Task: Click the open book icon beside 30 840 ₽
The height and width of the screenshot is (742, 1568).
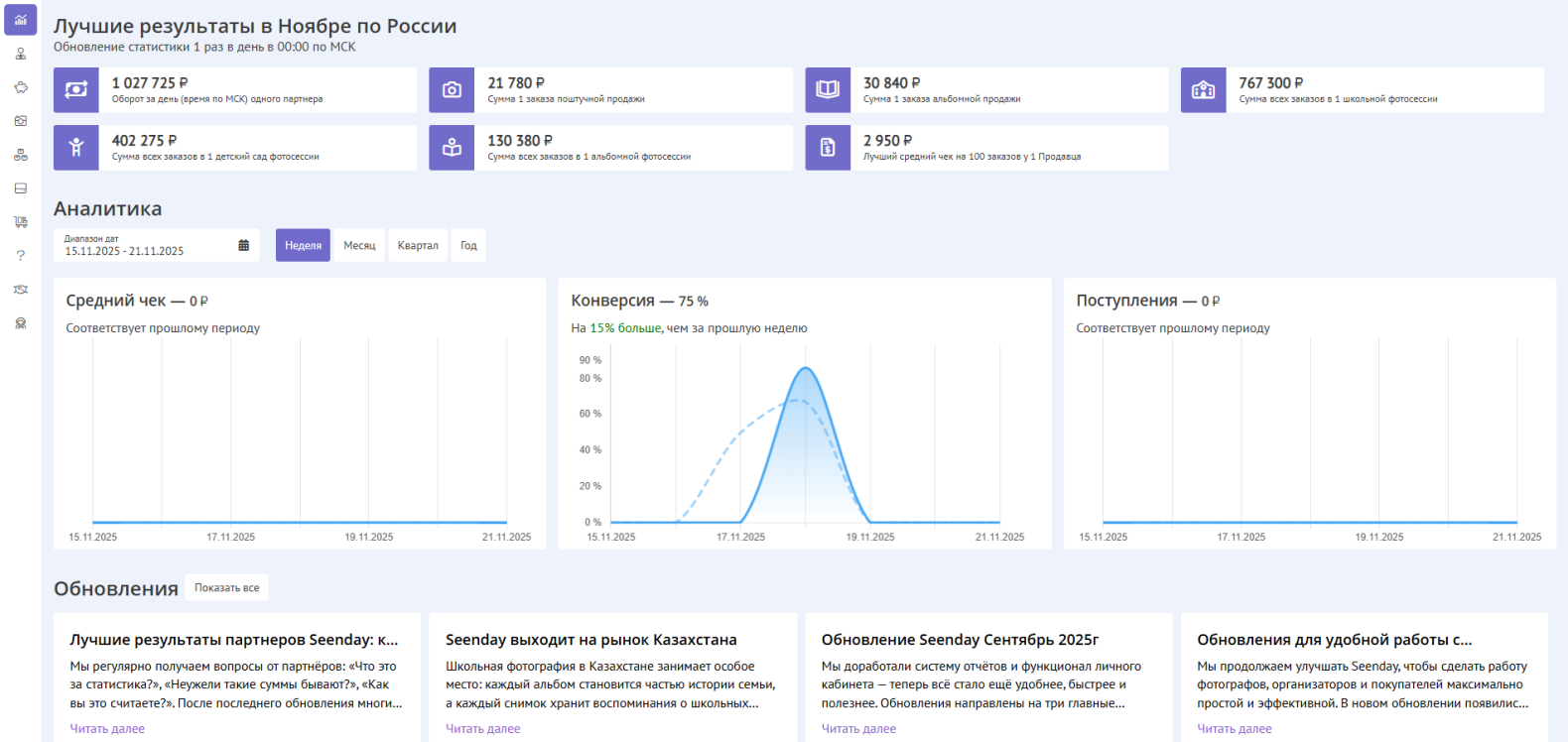Action: [x=828, y=90]
